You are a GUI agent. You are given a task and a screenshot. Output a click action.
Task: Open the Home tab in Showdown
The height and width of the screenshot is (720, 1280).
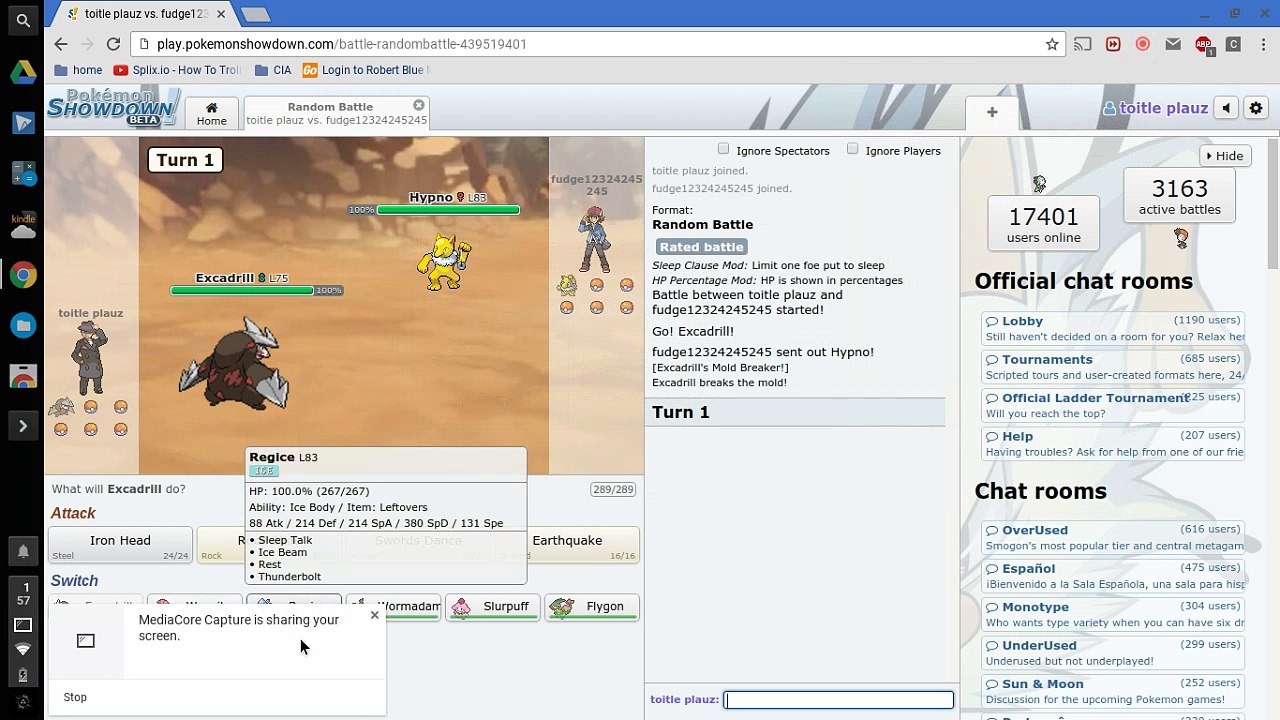[211, 113]
